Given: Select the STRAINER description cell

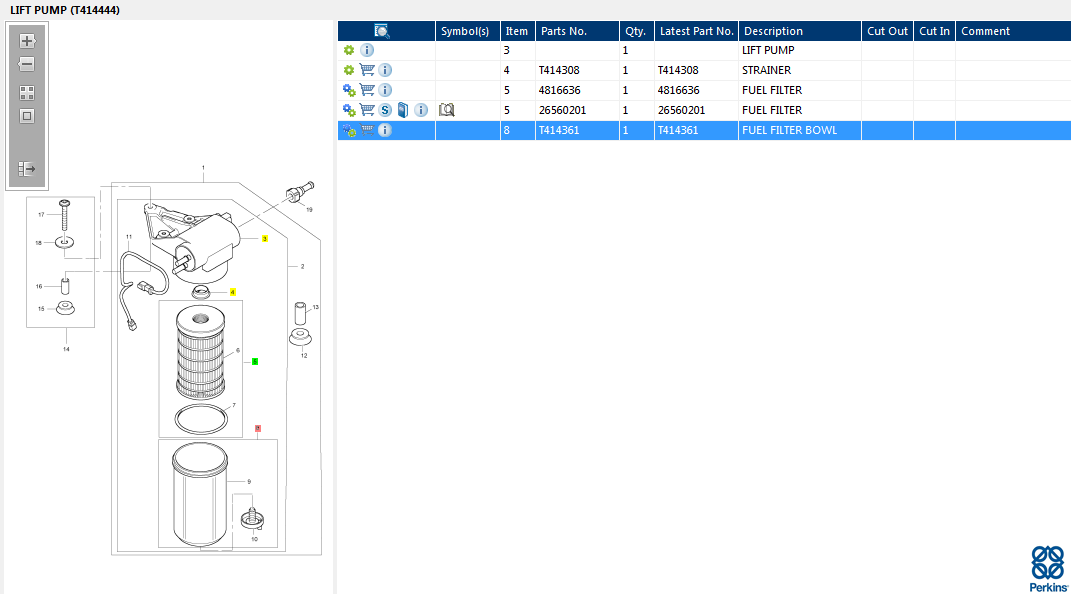Looking at the screenshot, I should 800,70.
